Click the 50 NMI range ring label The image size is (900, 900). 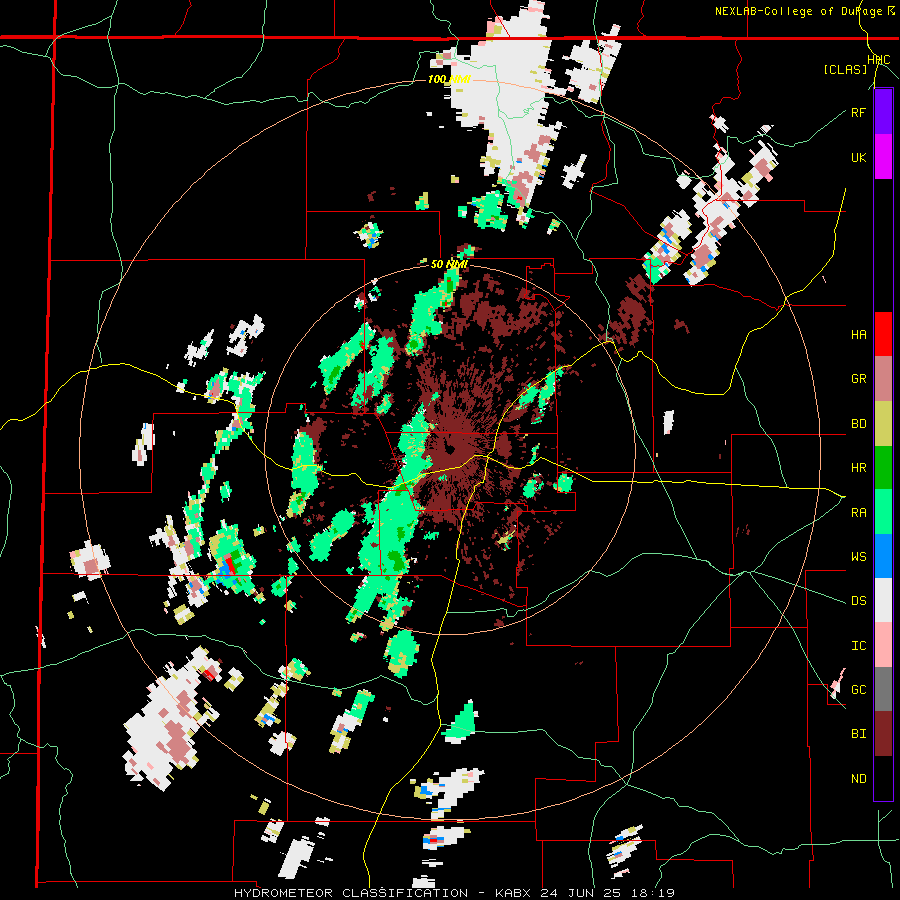(449, 264)
